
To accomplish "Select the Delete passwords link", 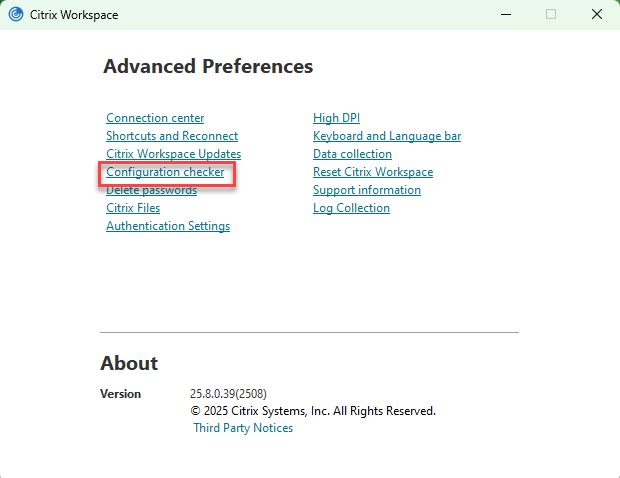I will [x=151, y=190].
